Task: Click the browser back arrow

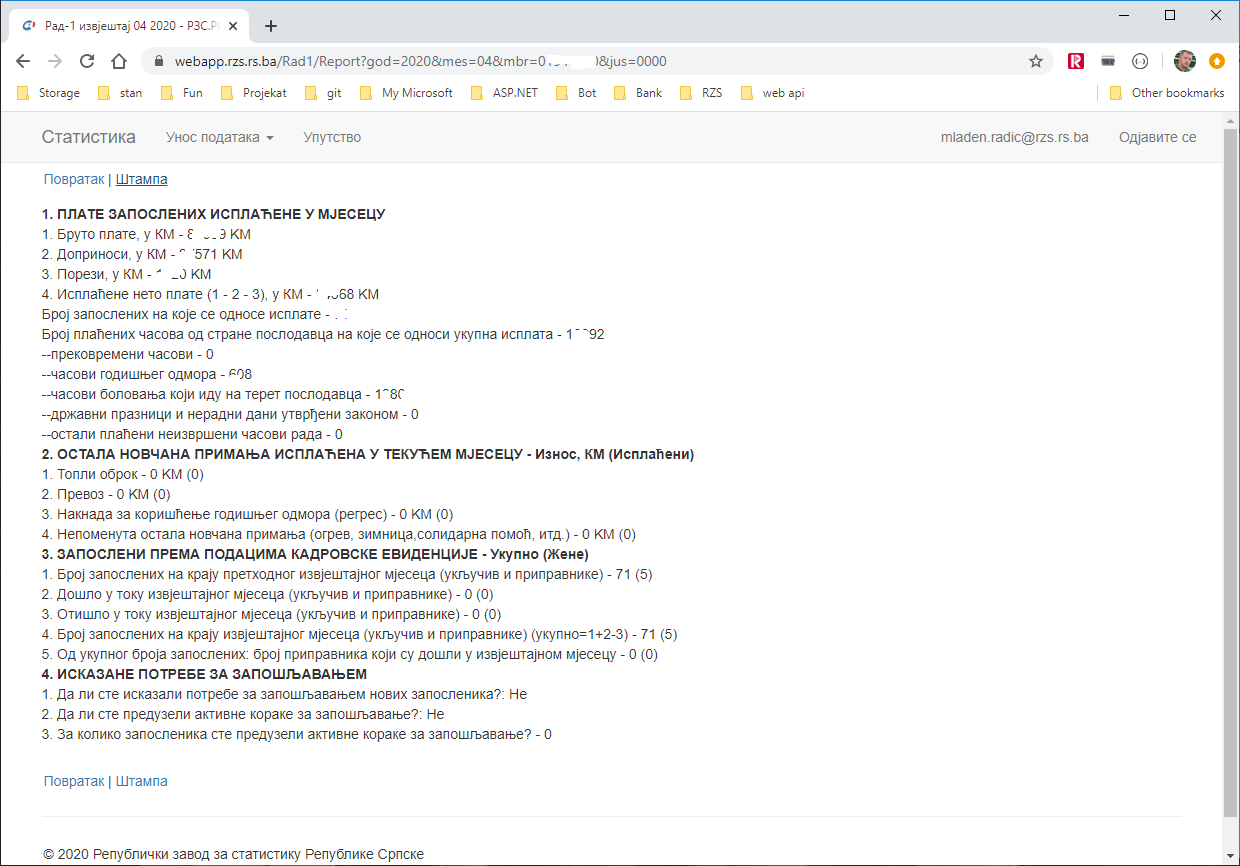Action: coord(24,61)
